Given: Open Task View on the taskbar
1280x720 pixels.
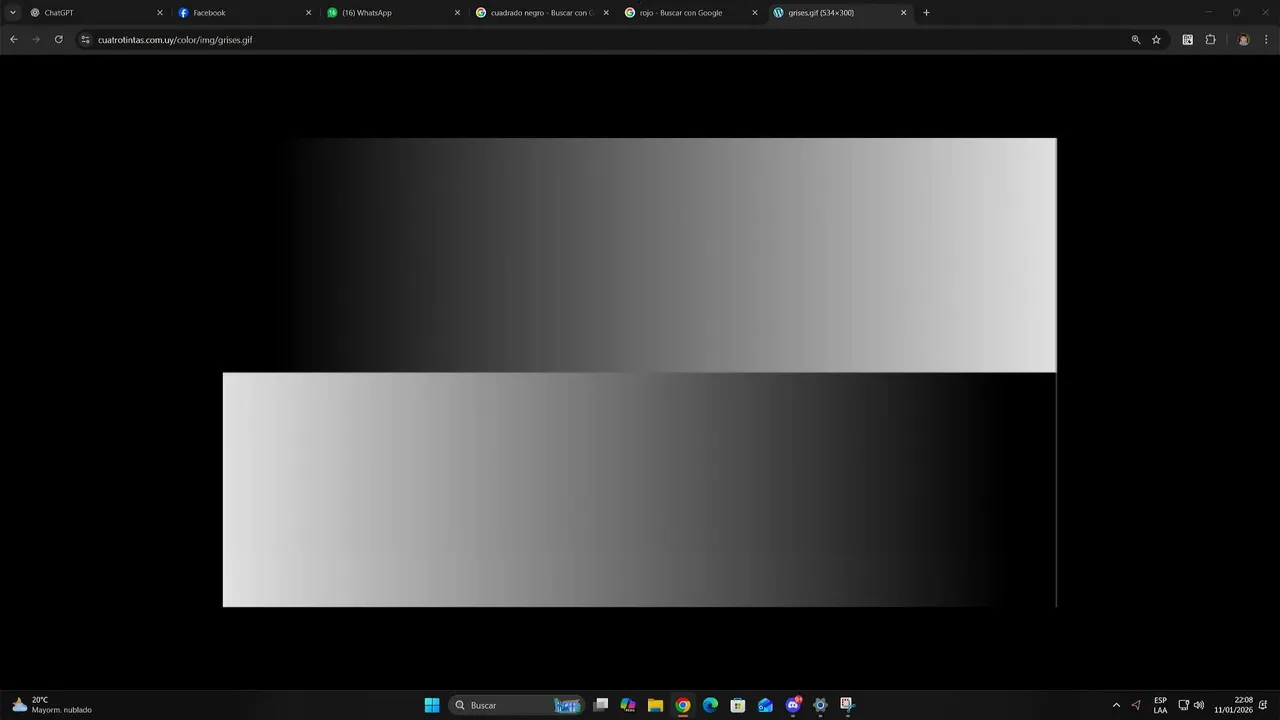Looking at the screenshot, I should pyautogui.click(x=601, y=705).
